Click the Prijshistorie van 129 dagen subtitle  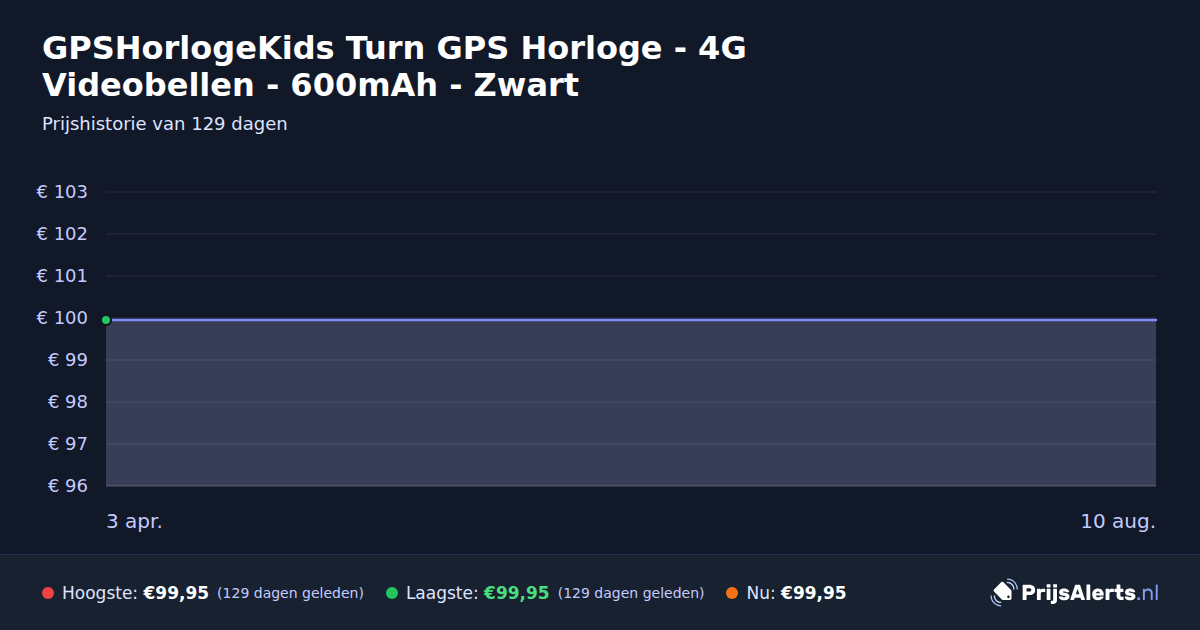click(165, 124)
